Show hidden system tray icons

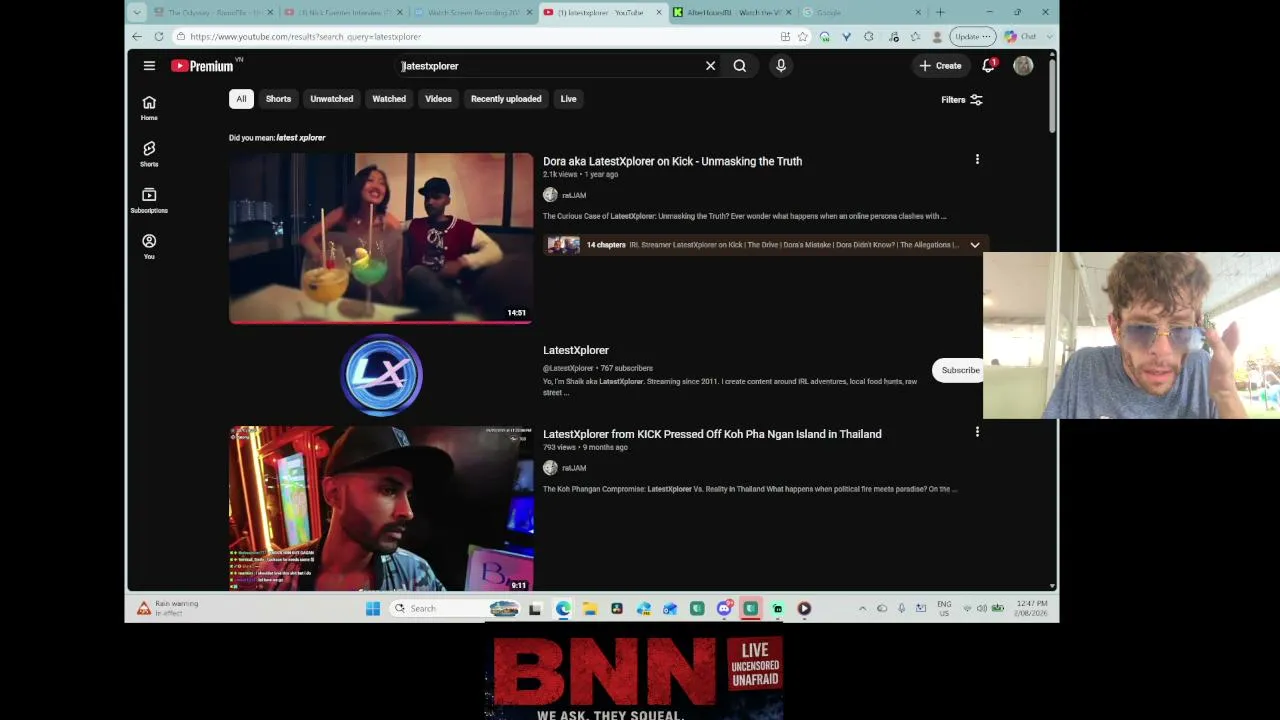click(x=862, y=608)
